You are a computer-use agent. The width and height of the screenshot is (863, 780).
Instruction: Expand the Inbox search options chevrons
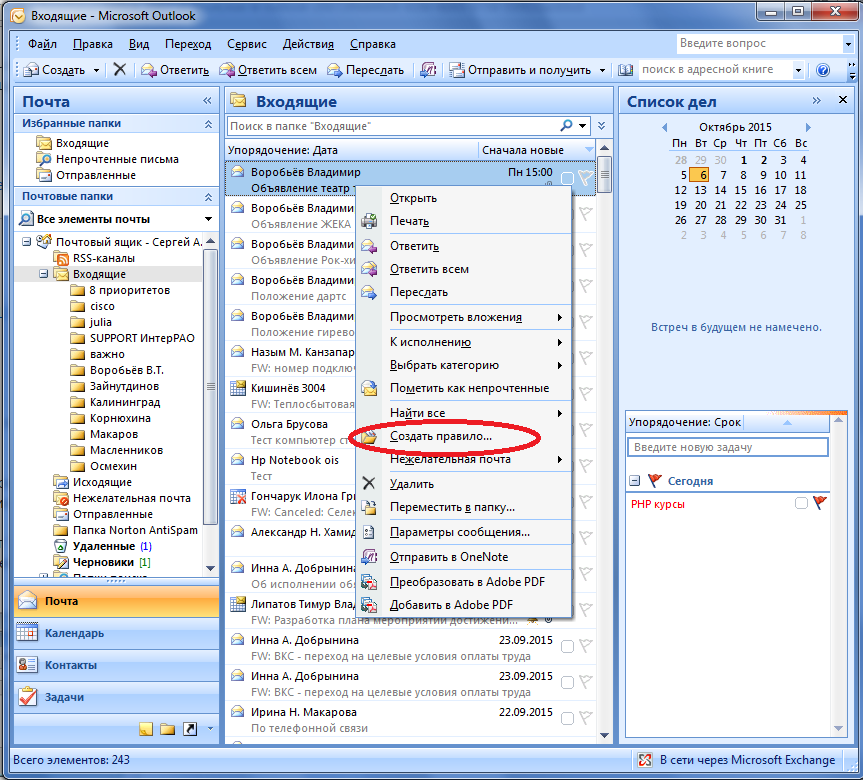(x=602, y=126)
